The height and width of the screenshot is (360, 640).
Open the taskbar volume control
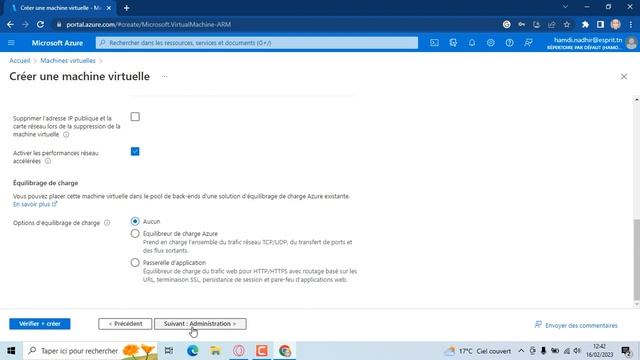coord(577,351)
